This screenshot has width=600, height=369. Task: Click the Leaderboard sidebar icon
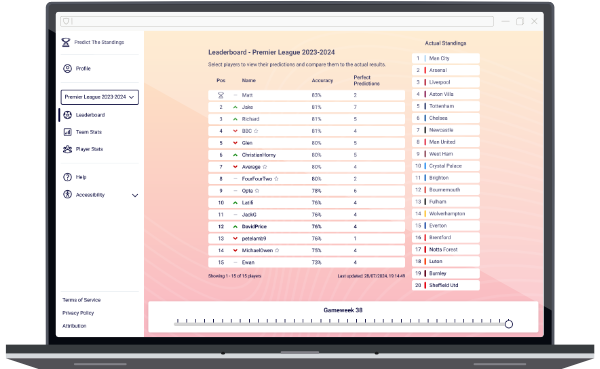[x=67, y=115]
